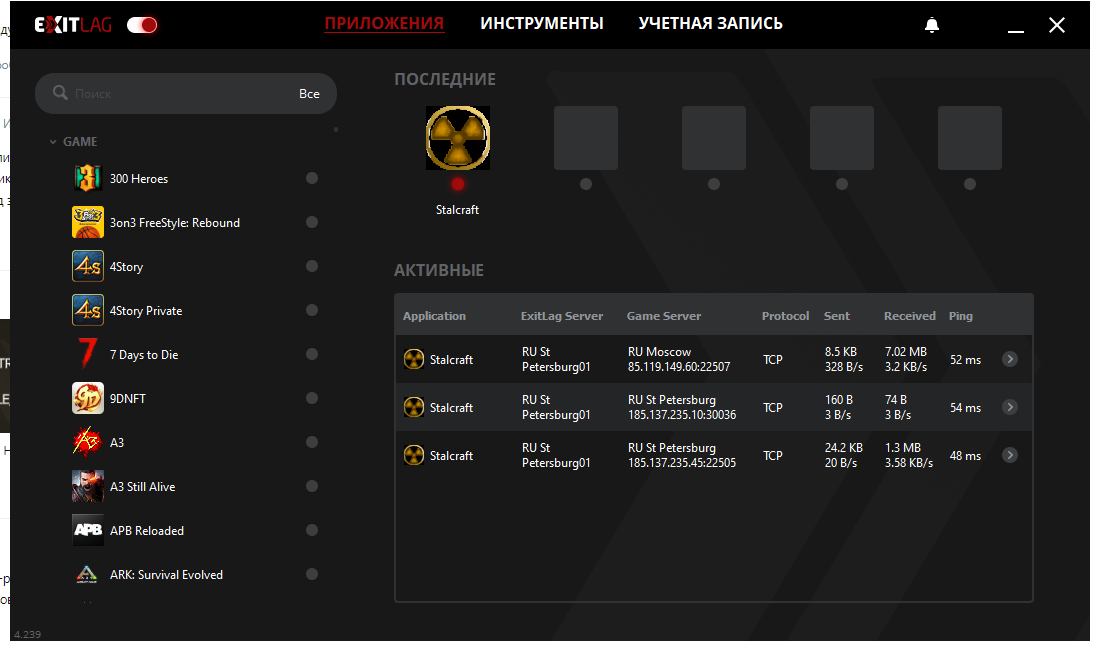This screenshot has width=1109, height=646.
Task: Select the ARK: Survival Evolved icon
Action: 88,574
